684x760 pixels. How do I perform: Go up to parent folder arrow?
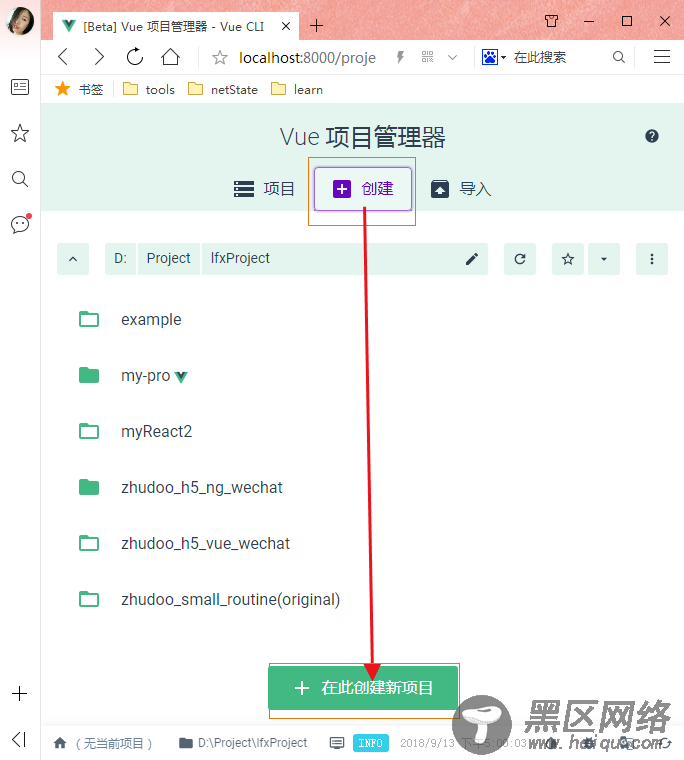pos(73,259)
